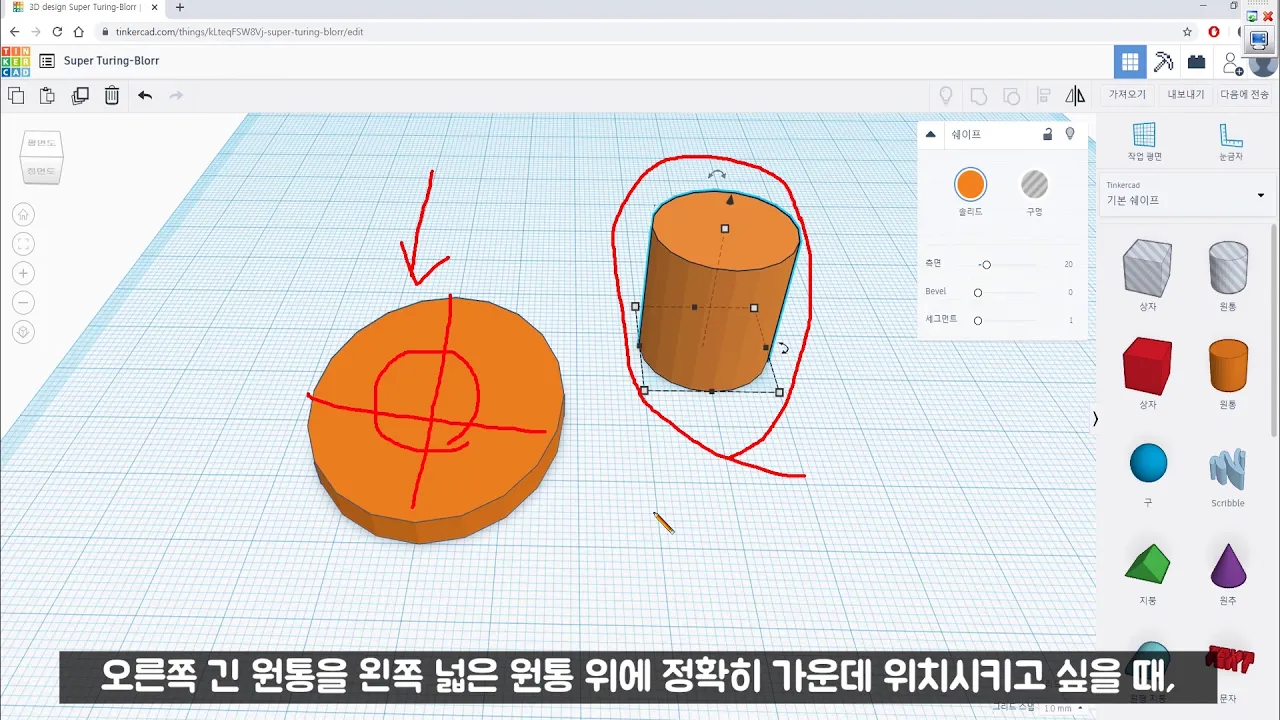Screen dimensions: 1280x720
Task: Click the browser home icon
Action: coord(79,32)
